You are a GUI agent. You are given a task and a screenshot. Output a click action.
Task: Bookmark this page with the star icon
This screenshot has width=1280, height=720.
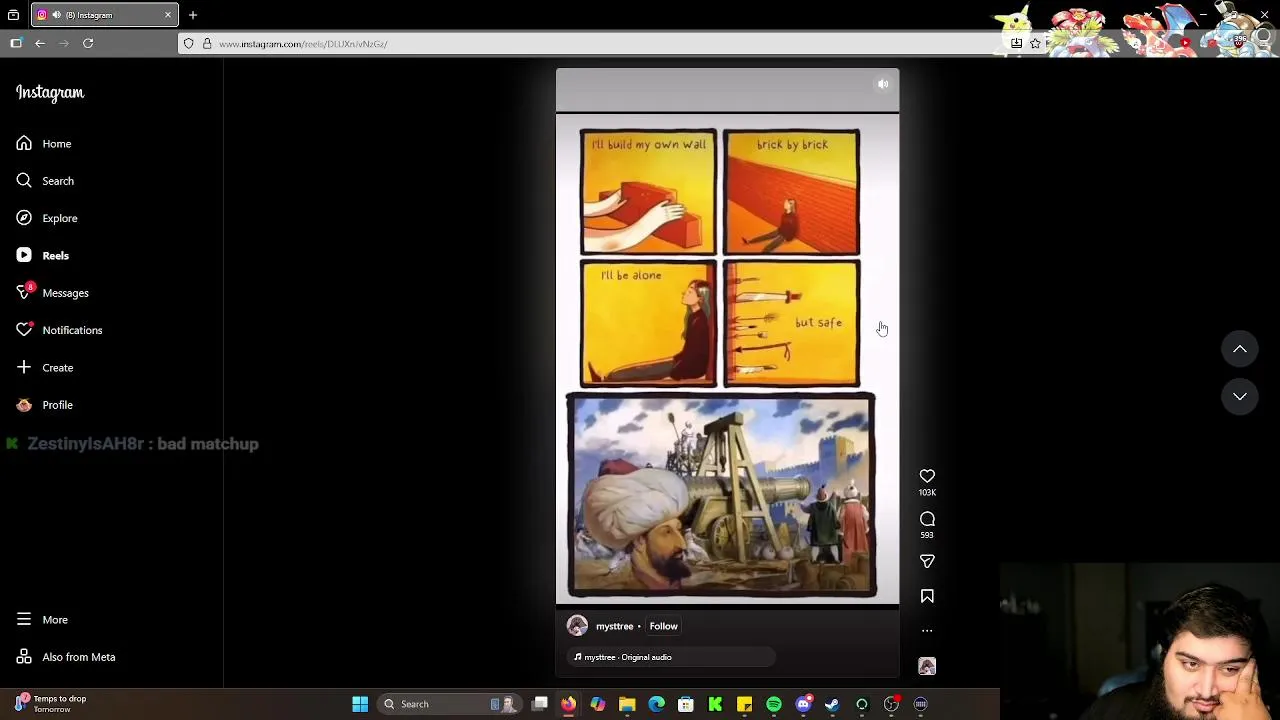coord(1035,43)
